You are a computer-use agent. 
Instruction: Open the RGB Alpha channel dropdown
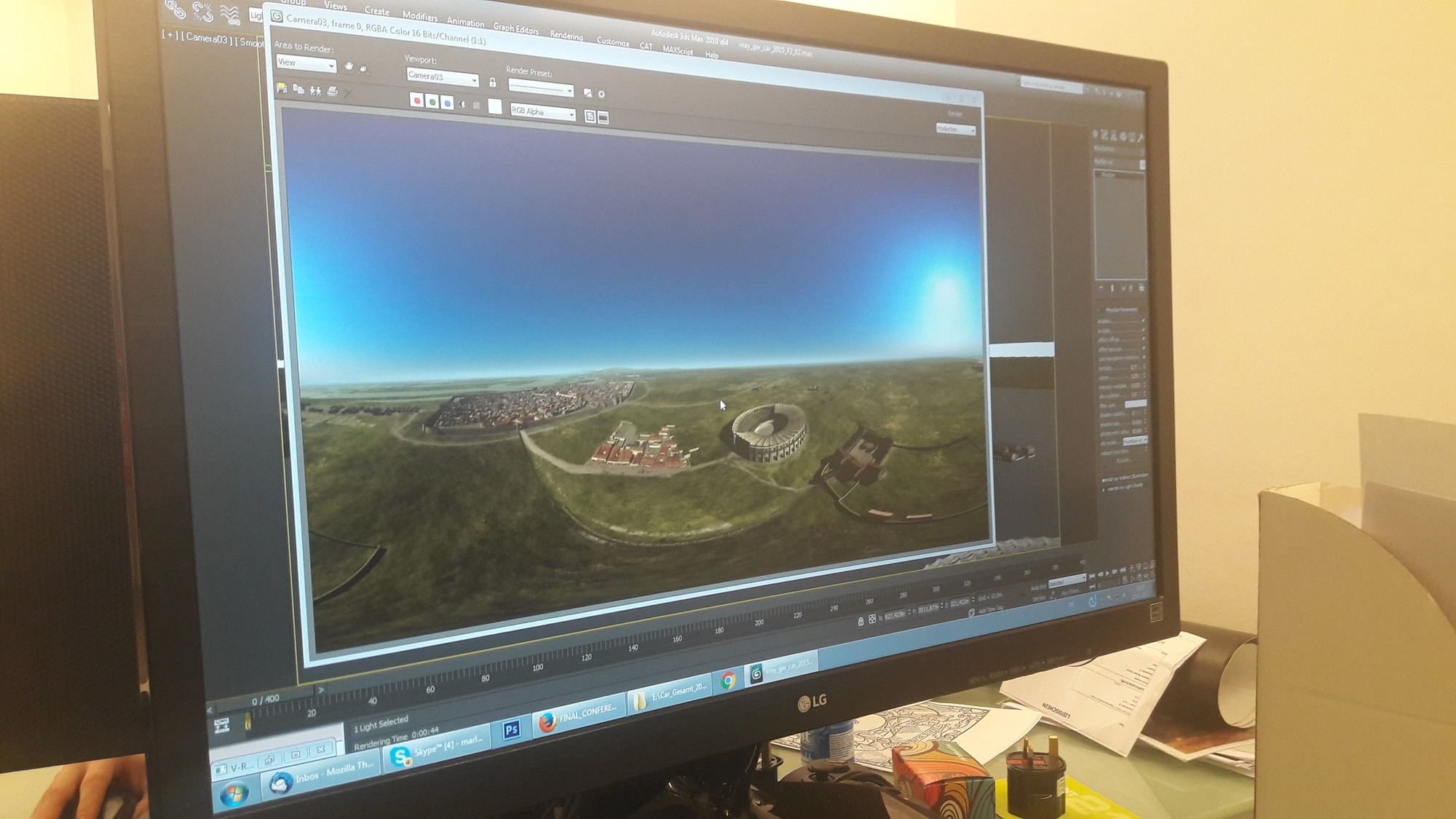coord(543,112)
